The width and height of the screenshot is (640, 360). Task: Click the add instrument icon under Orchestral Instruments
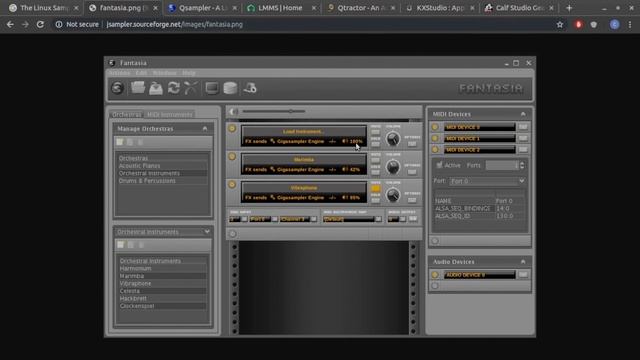coord(120,245)
